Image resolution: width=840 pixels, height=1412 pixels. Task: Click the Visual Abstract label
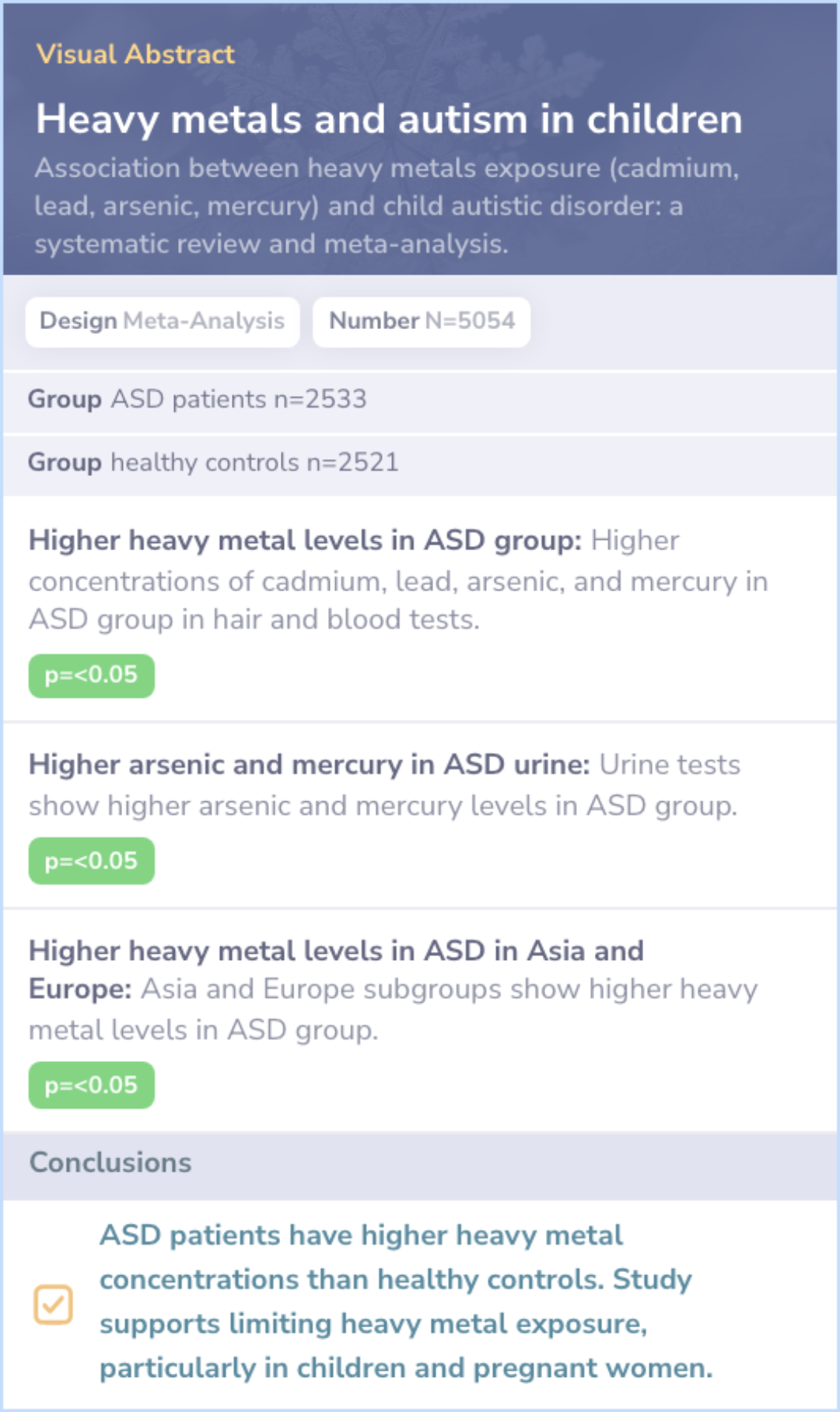pyautogui.click(x=135, y=54)
